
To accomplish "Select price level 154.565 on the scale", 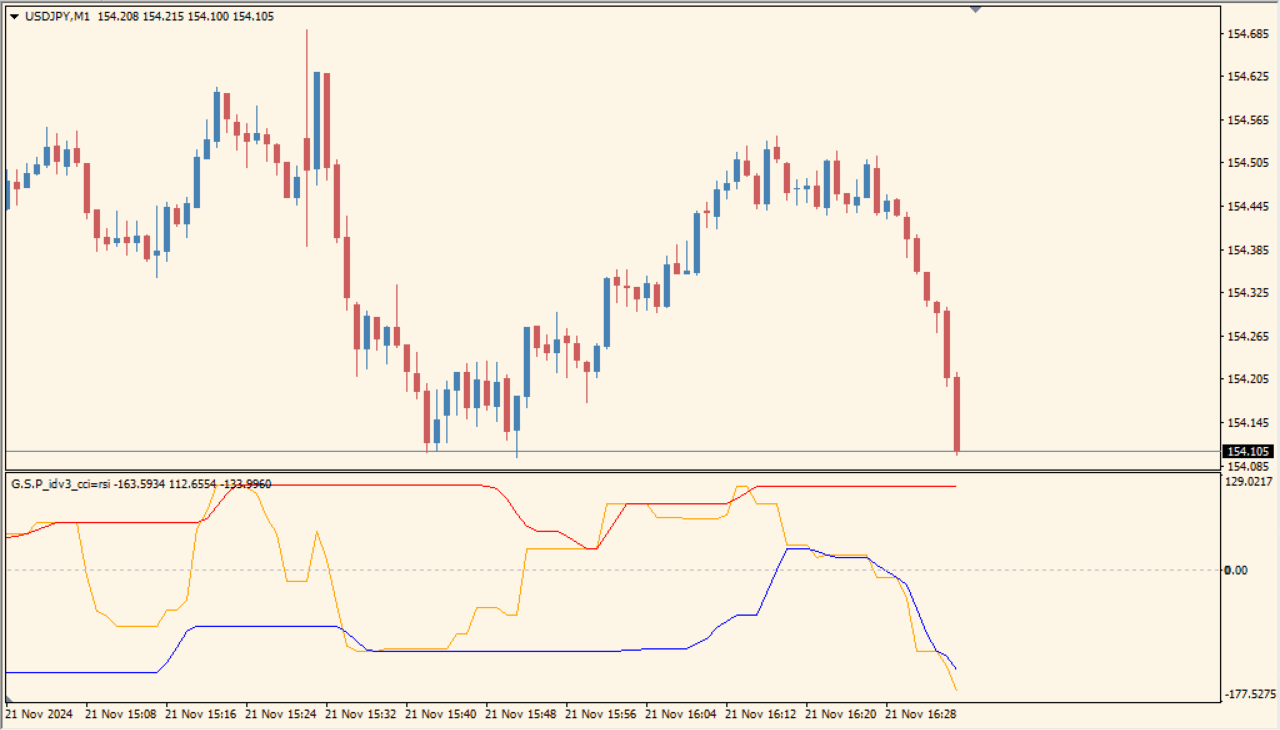I will pyautogui.click(x=1246, y=120).
